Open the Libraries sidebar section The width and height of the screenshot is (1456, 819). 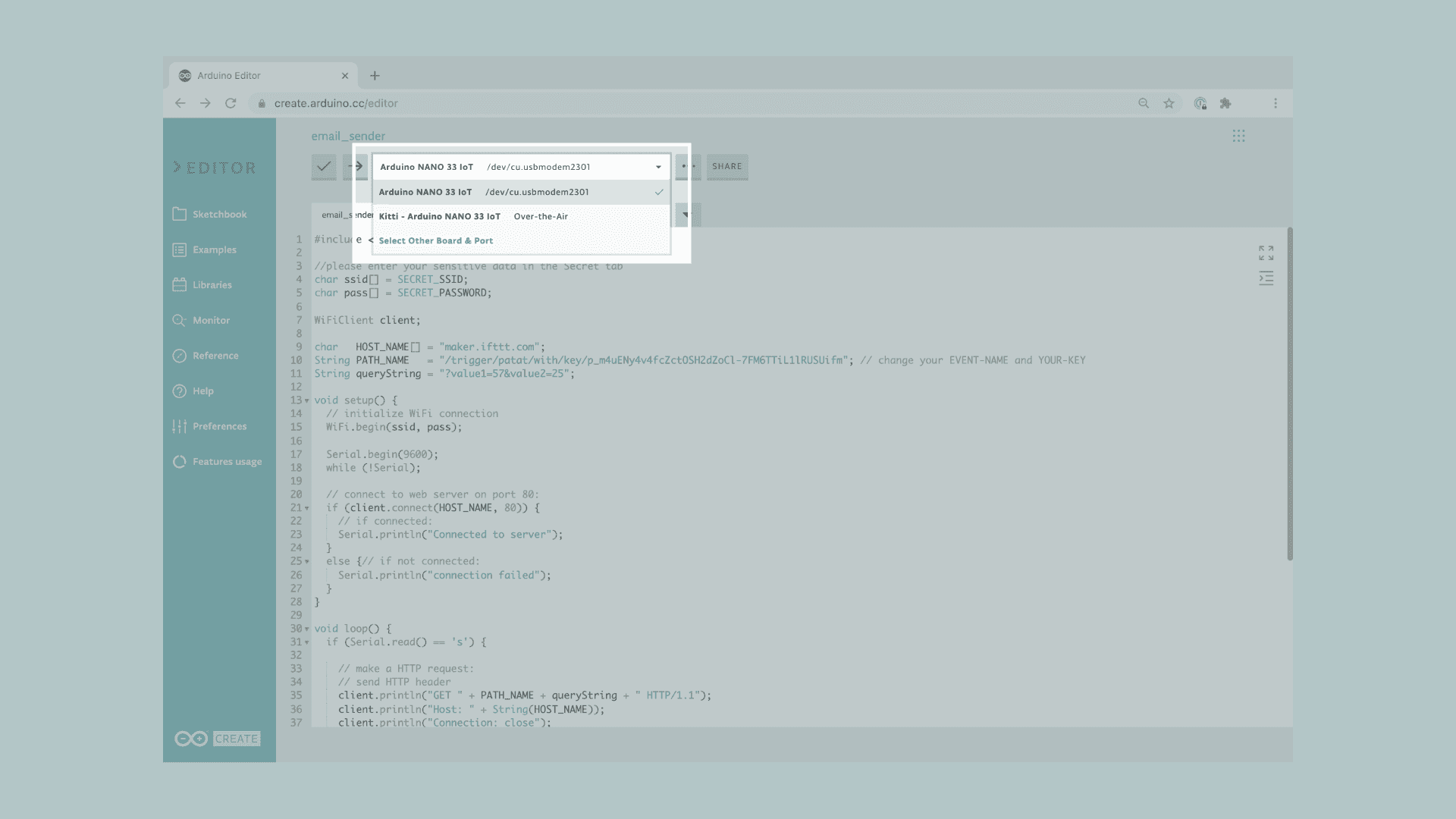click(212, 285)
